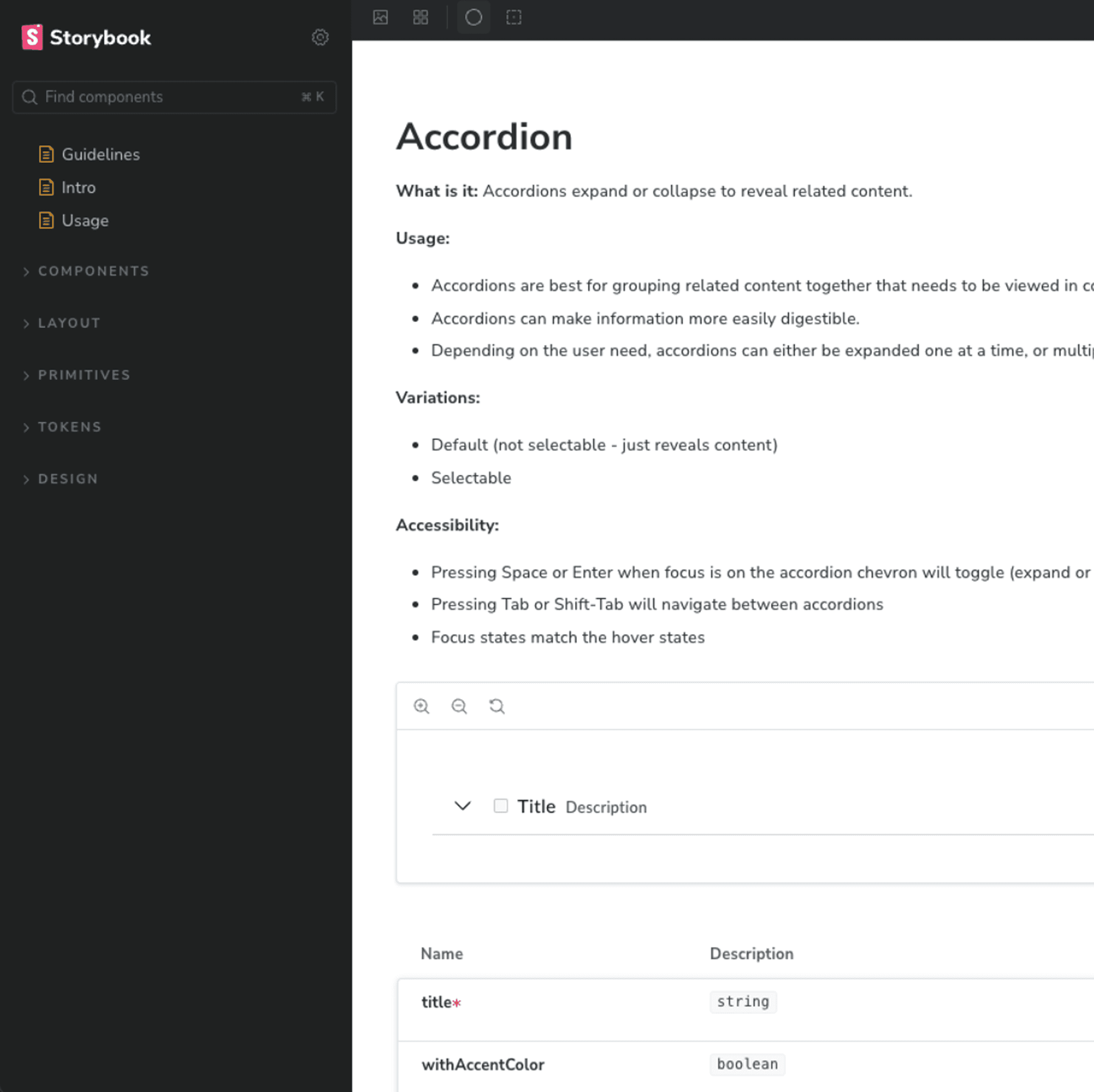
Task: Check the accordion Title checkbox
Action: tap(501, 806)
